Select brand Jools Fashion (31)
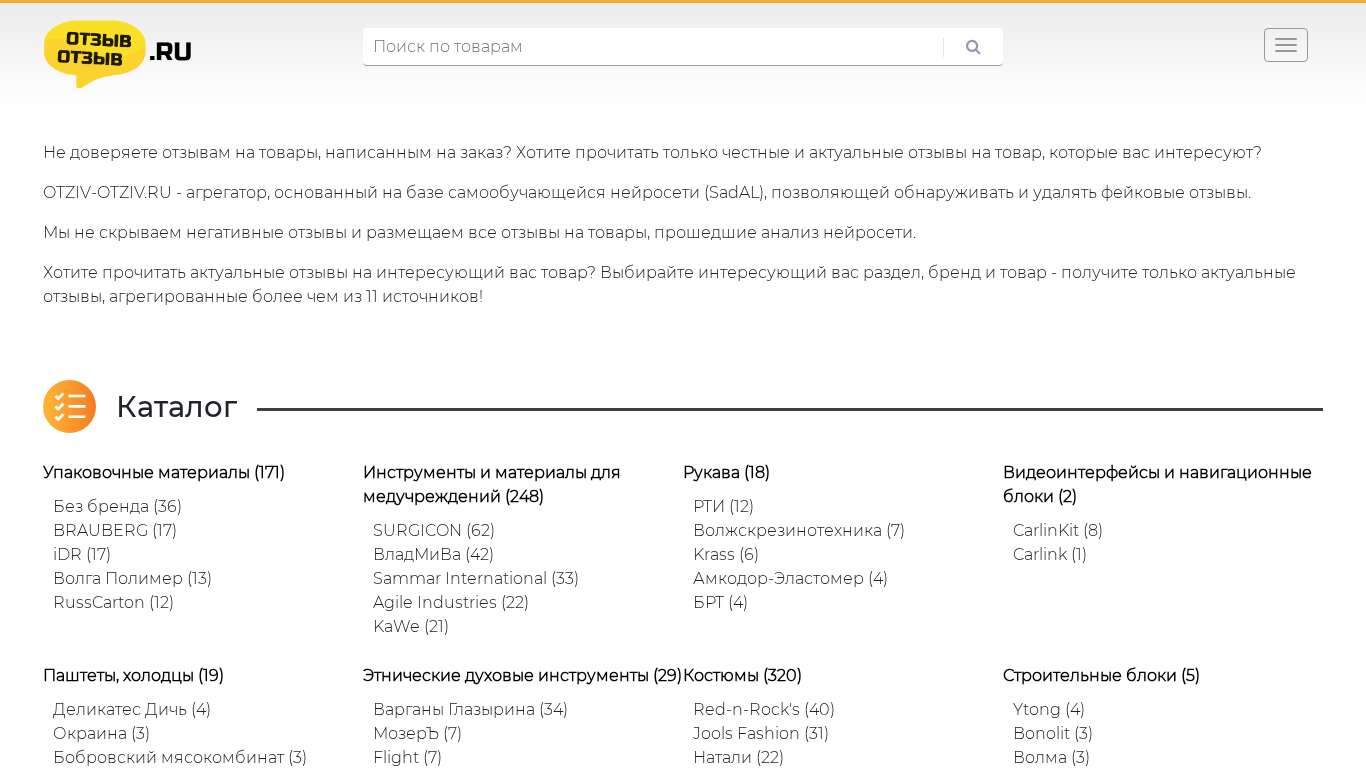Screen dimensions: 1366x768 [761, 733]
